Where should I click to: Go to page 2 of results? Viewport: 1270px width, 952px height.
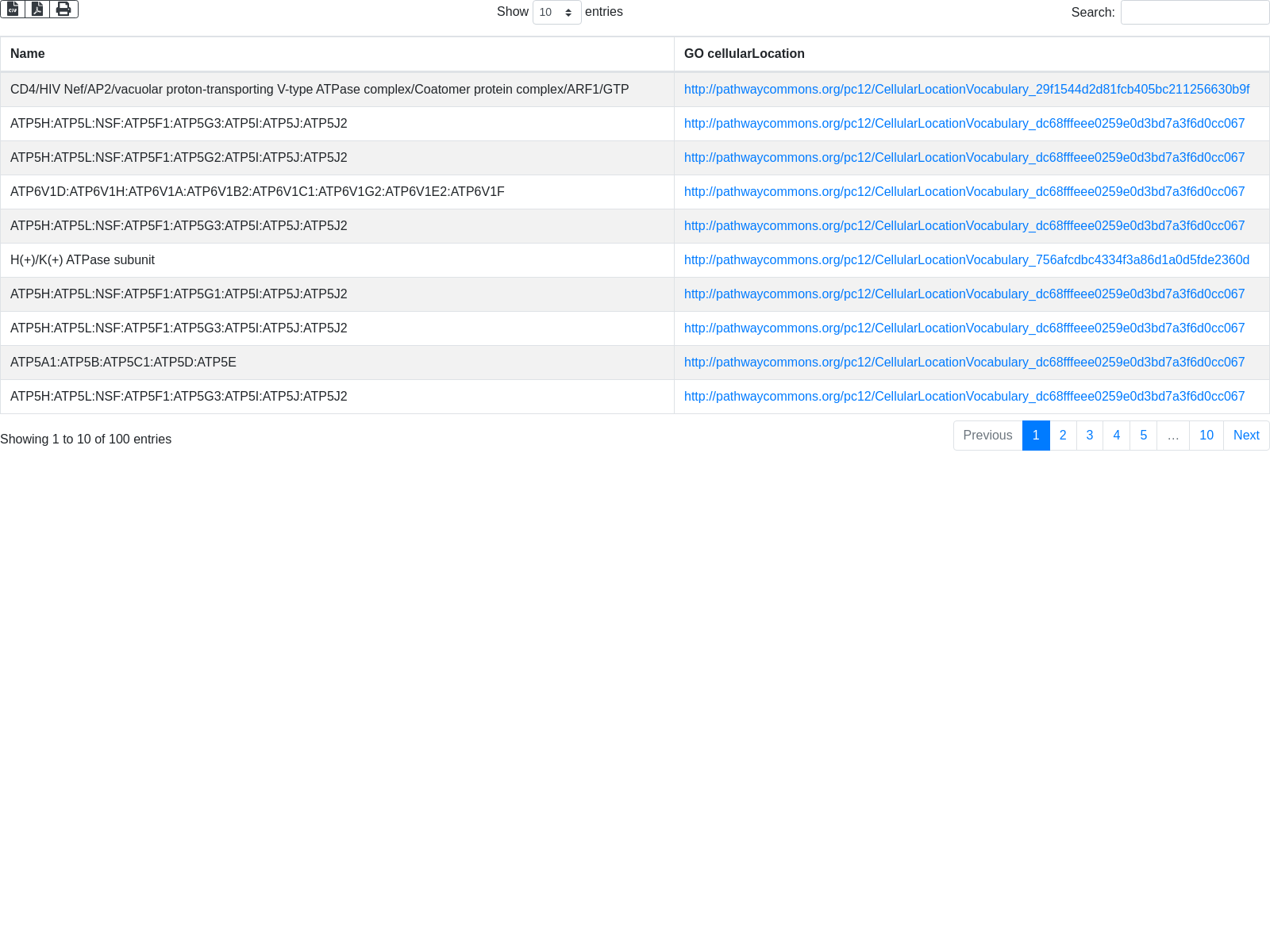[x=1063, y=436]
